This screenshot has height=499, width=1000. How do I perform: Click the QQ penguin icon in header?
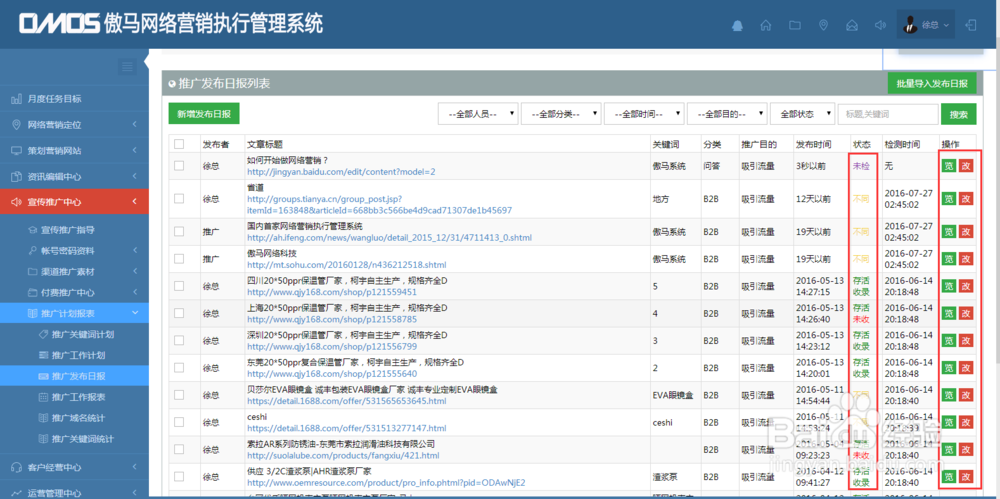pos(738,26)
